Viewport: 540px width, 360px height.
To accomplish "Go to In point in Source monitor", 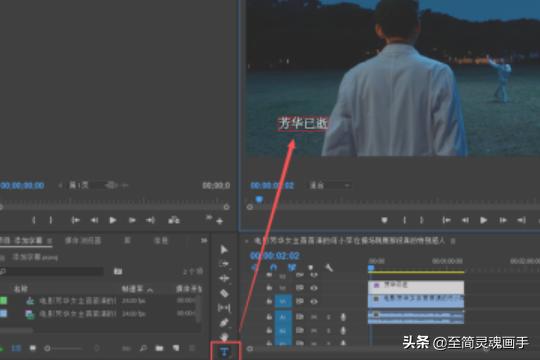I will click(75, 220).
